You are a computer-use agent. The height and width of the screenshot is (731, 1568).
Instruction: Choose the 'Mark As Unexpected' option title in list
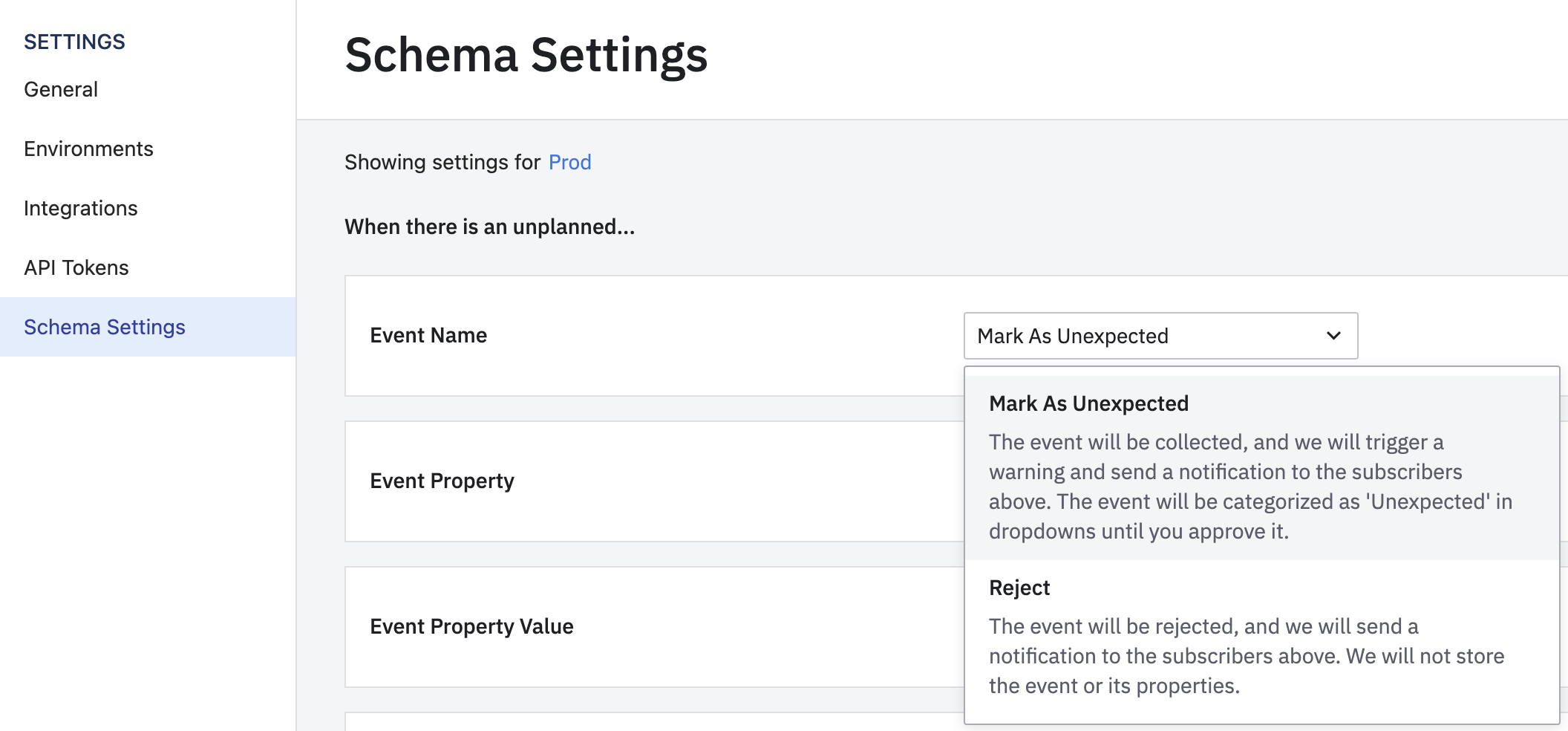1088,403
